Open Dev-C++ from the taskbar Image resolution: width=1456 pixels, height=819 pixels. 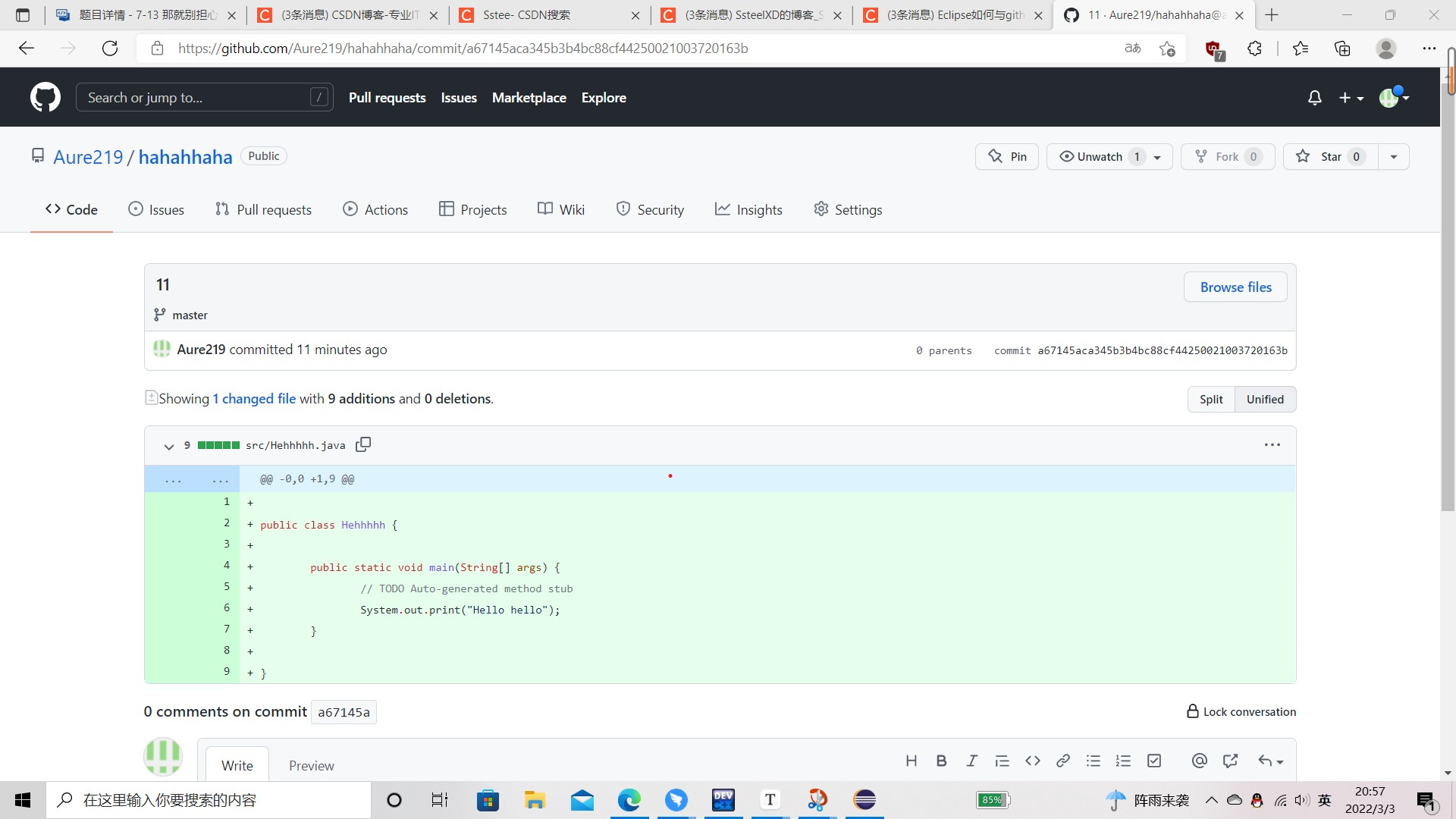coord(723,799)
